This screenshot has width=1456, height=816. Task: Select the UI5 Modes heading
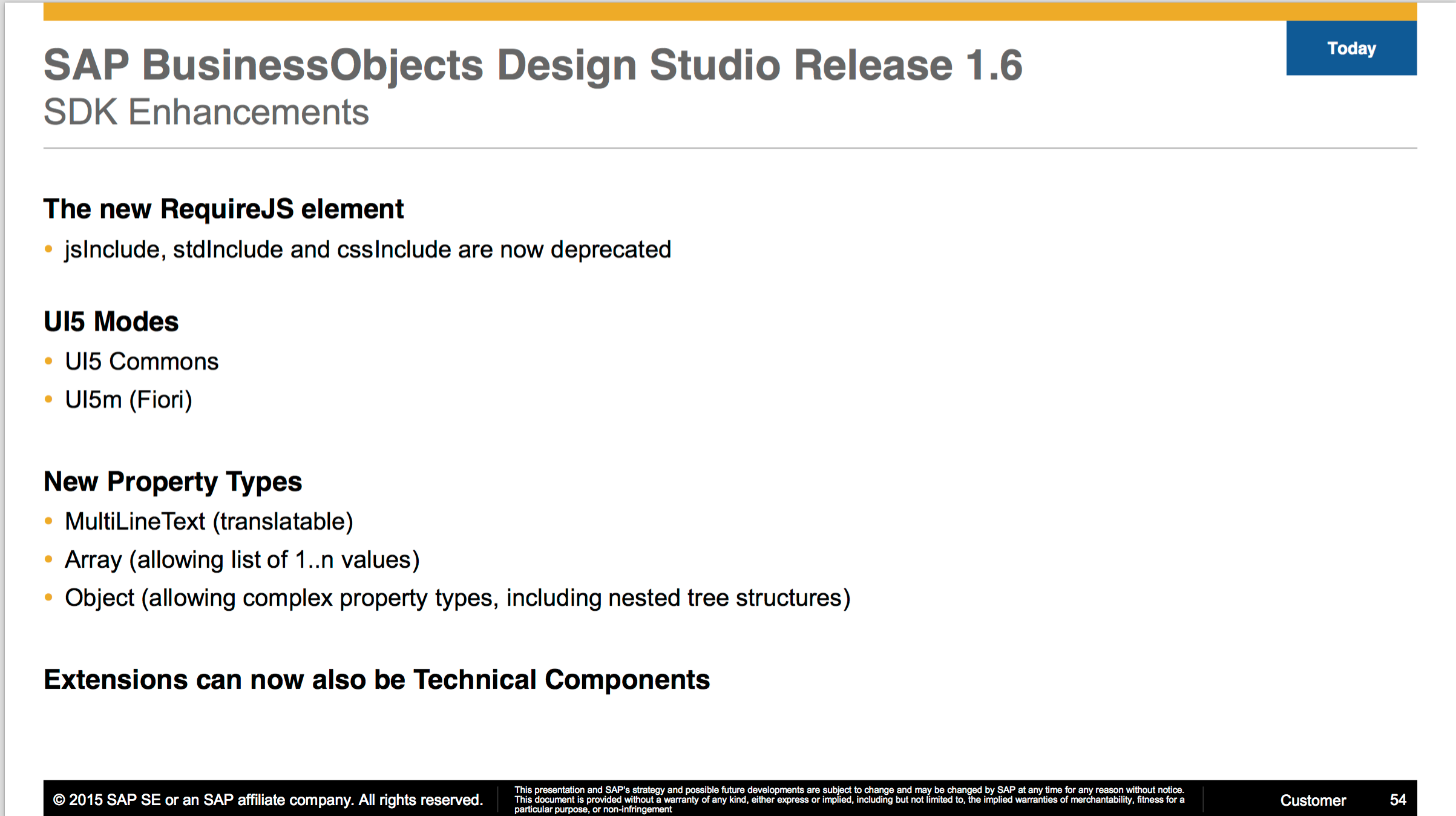click(111, 321)
